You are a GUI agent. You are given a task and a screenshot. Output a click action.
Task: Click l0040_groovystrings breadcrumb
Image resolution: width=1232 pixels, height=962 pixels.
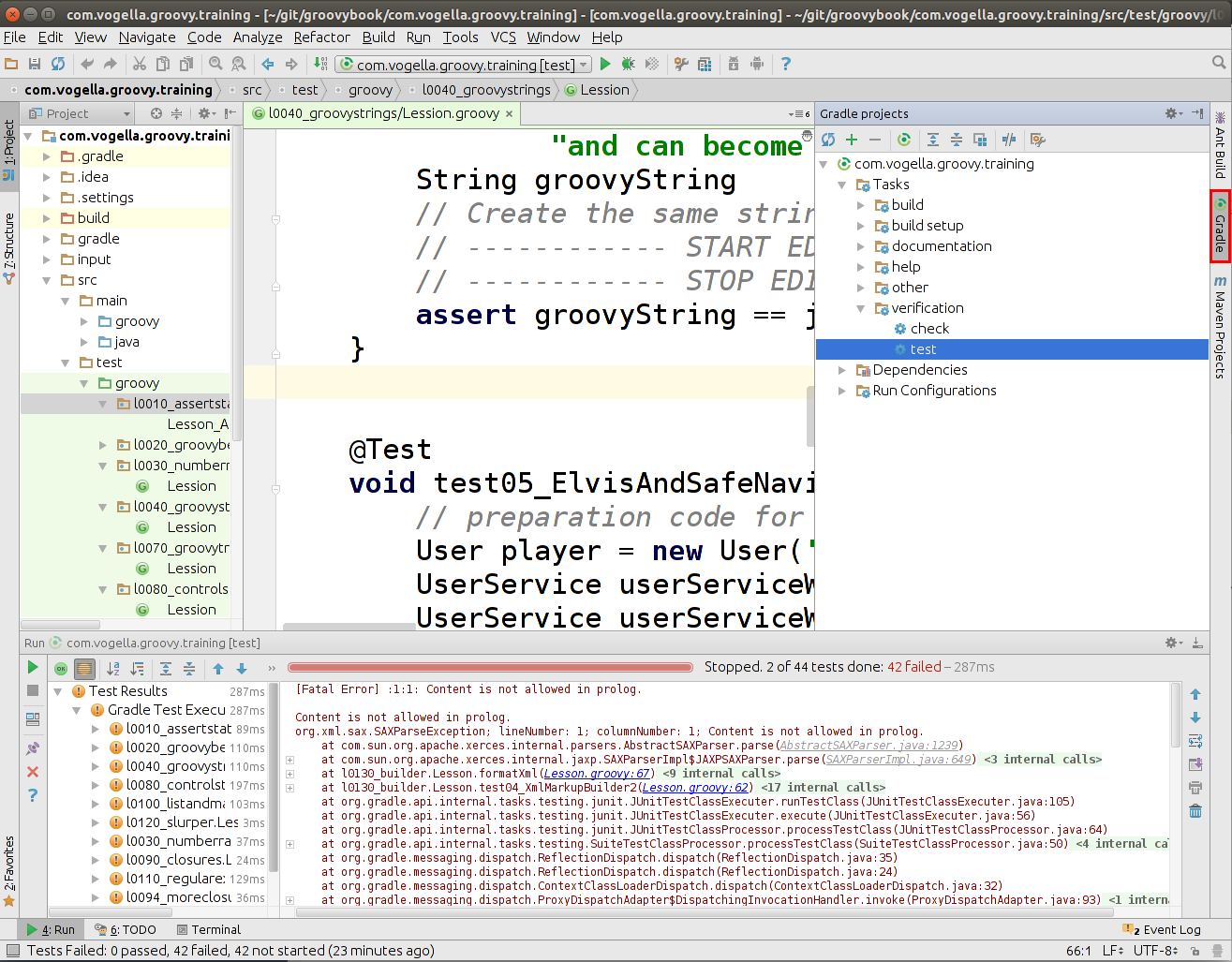tap(486, 90)
